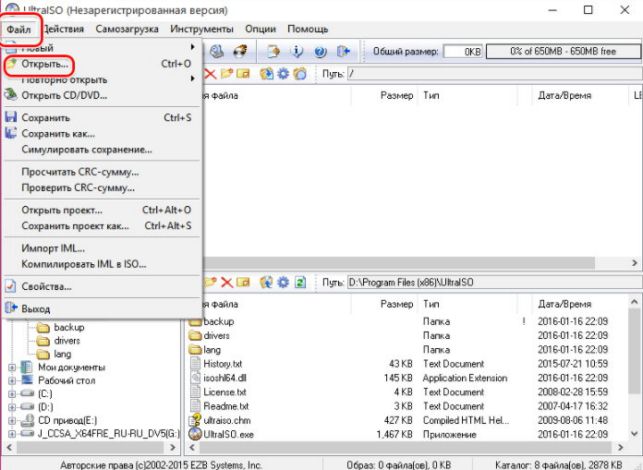Click the blue question mark help icon
This screenshot has height=470, width=643.
(x=320, y=51)
